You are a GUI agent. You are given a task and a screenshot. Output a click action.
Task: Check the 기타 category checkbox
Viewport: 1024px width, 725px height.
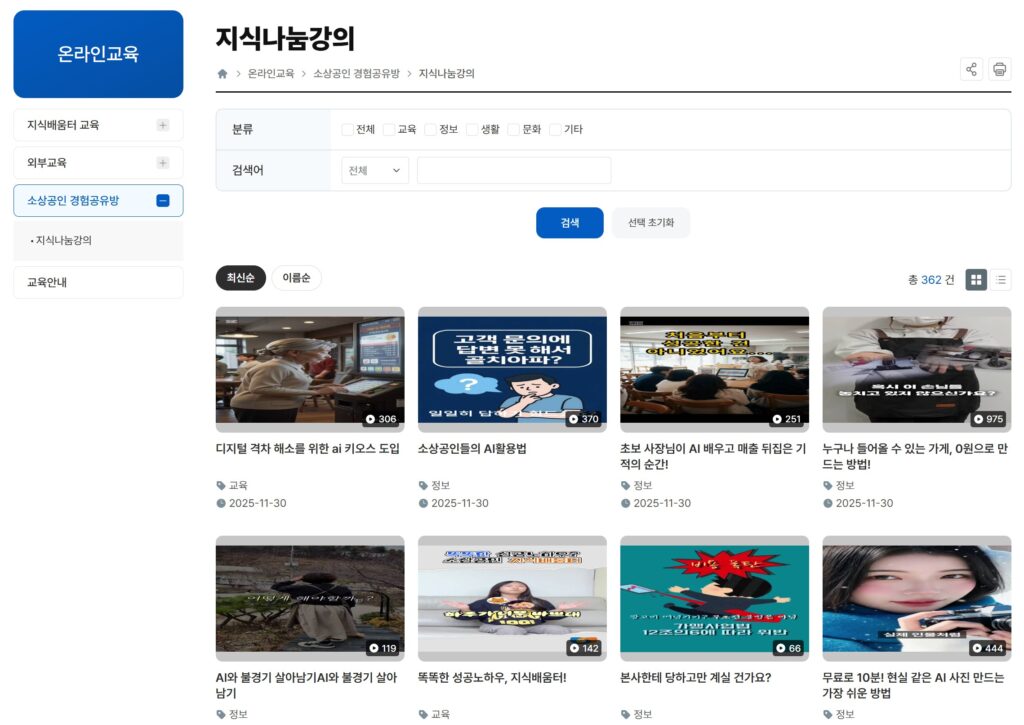[x=555, y=129]
